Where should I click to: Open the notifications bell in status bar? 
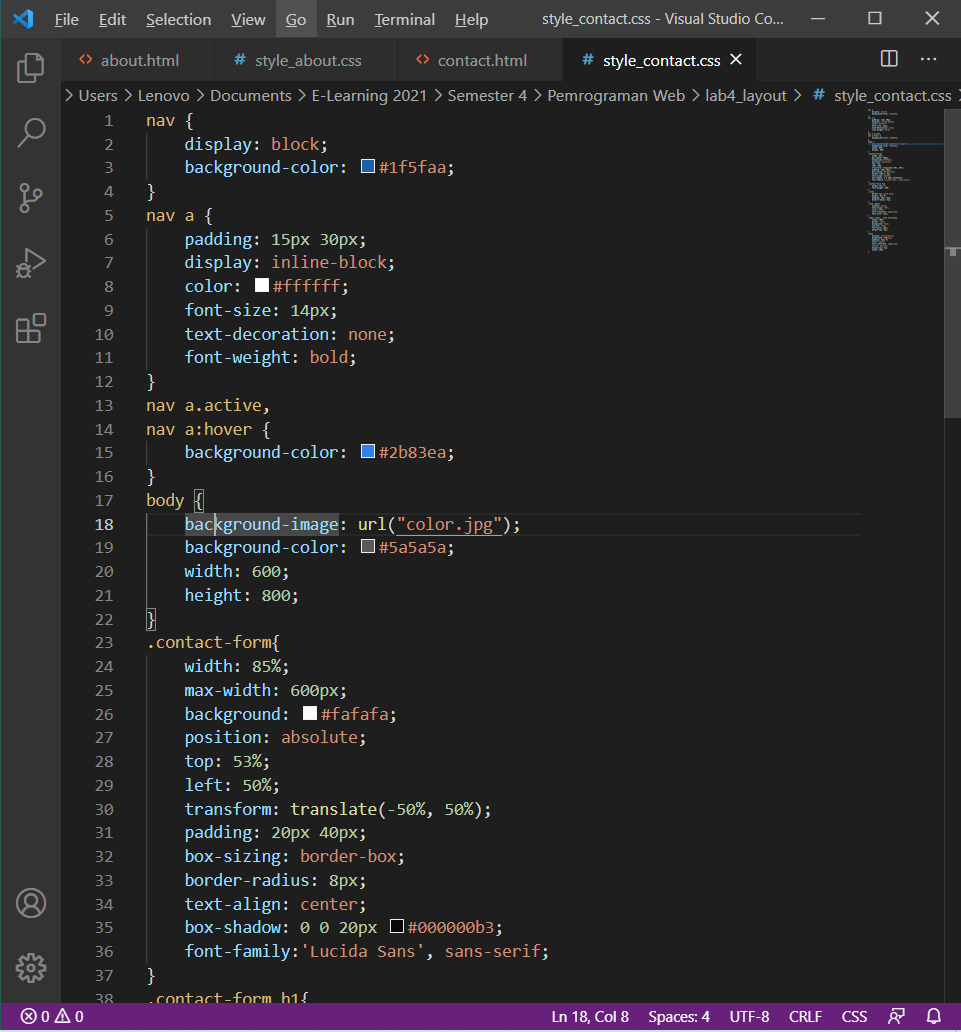(934, 1017)
